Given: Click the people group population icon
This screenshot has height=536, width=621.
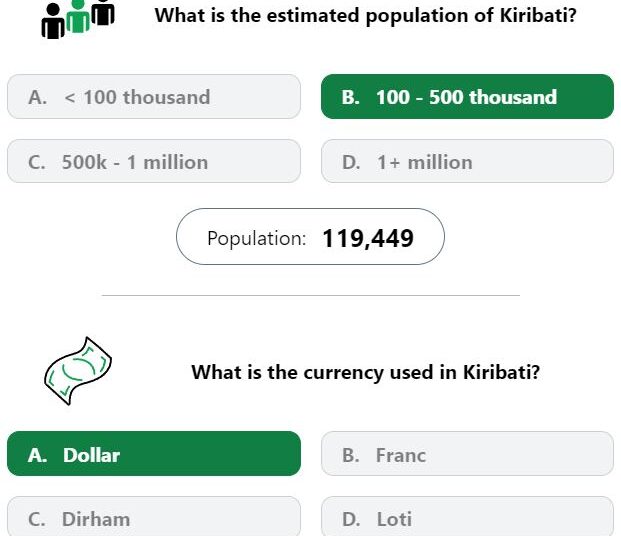Looking at the screenshot, I should (78, 19).
